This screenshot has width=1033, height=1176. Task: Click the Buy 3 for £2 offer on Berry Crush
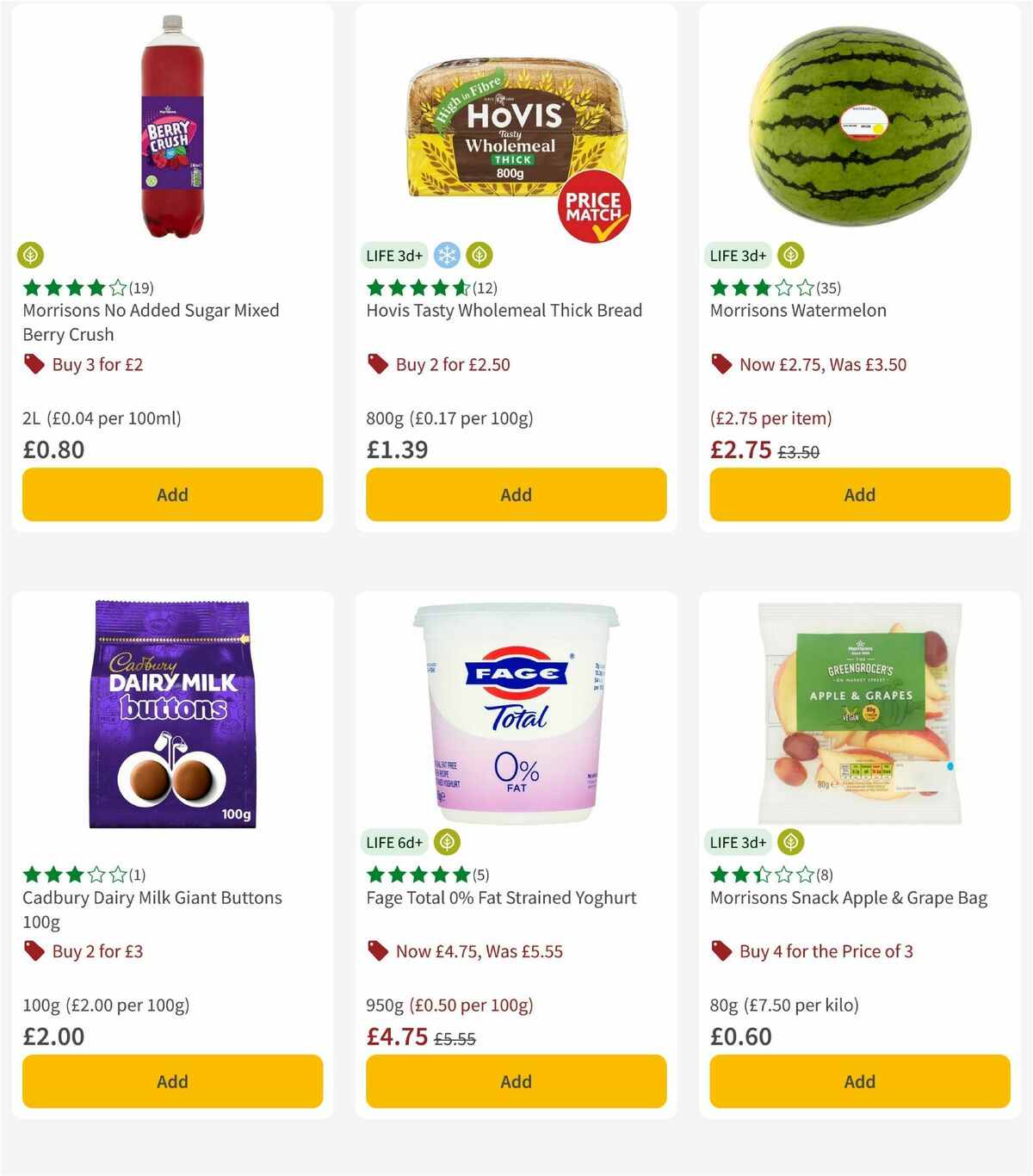pos(98,364)
